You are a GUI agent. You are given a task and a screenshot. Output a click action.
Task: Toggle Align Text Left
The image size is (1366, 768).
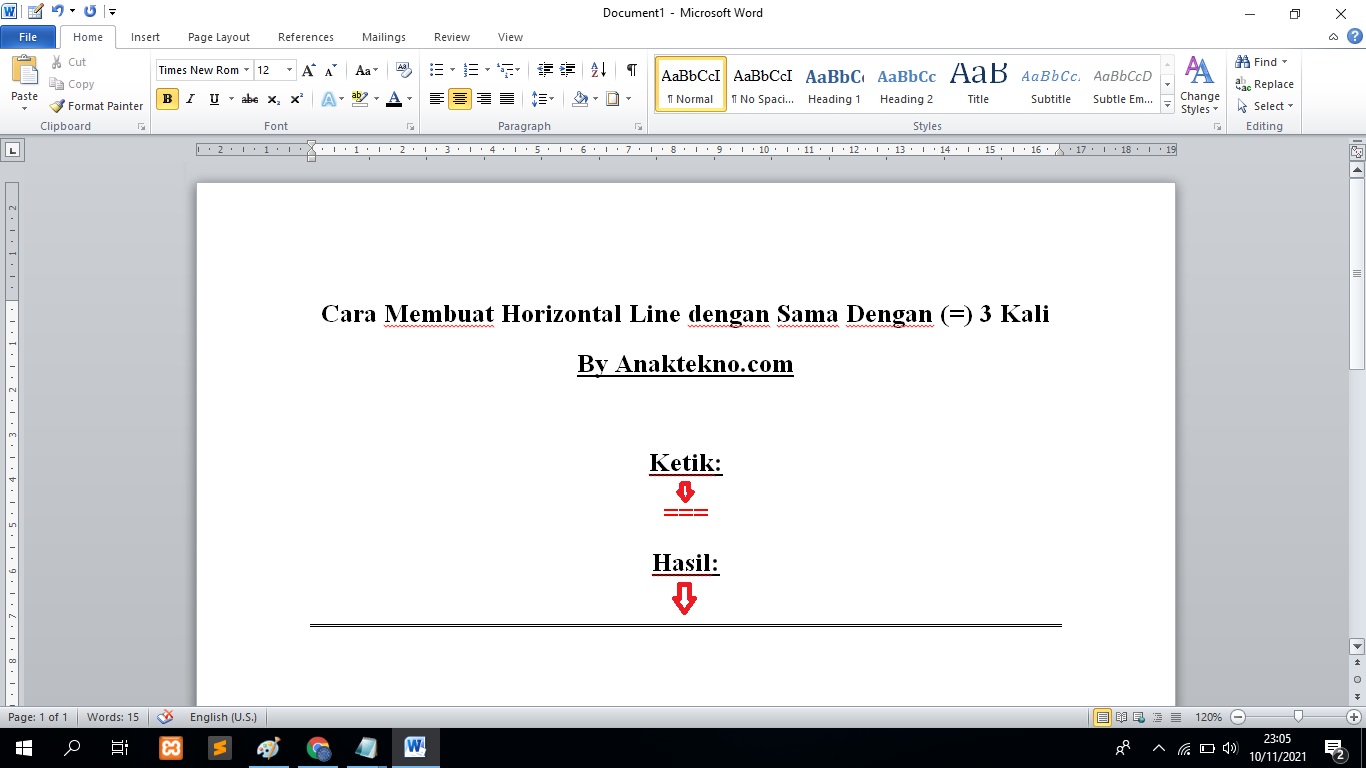436,99
